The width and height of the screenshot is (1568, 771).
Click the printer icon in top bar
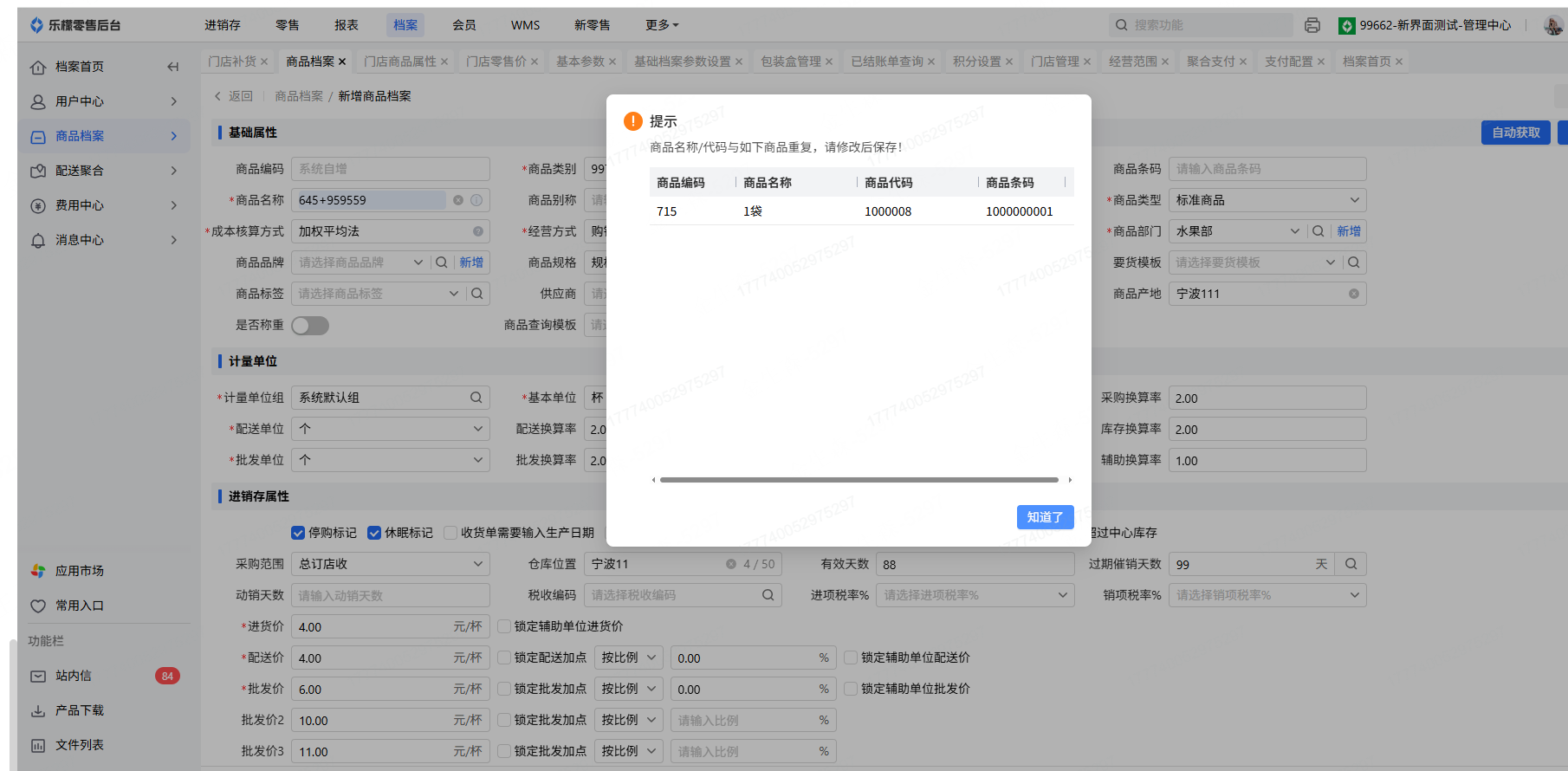tap(1312, 25)
